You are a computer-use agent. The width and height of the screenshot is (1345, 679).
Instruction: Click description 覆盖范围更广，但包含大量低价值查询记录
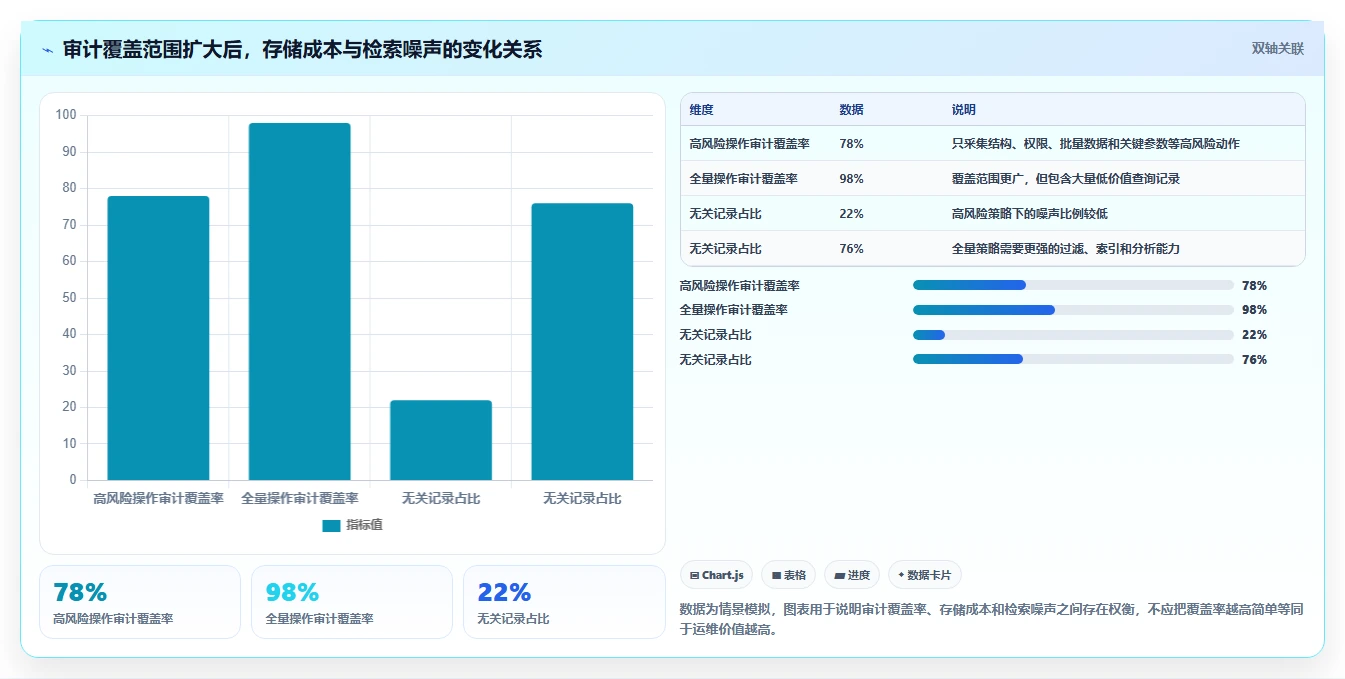tap(1066, 179)
